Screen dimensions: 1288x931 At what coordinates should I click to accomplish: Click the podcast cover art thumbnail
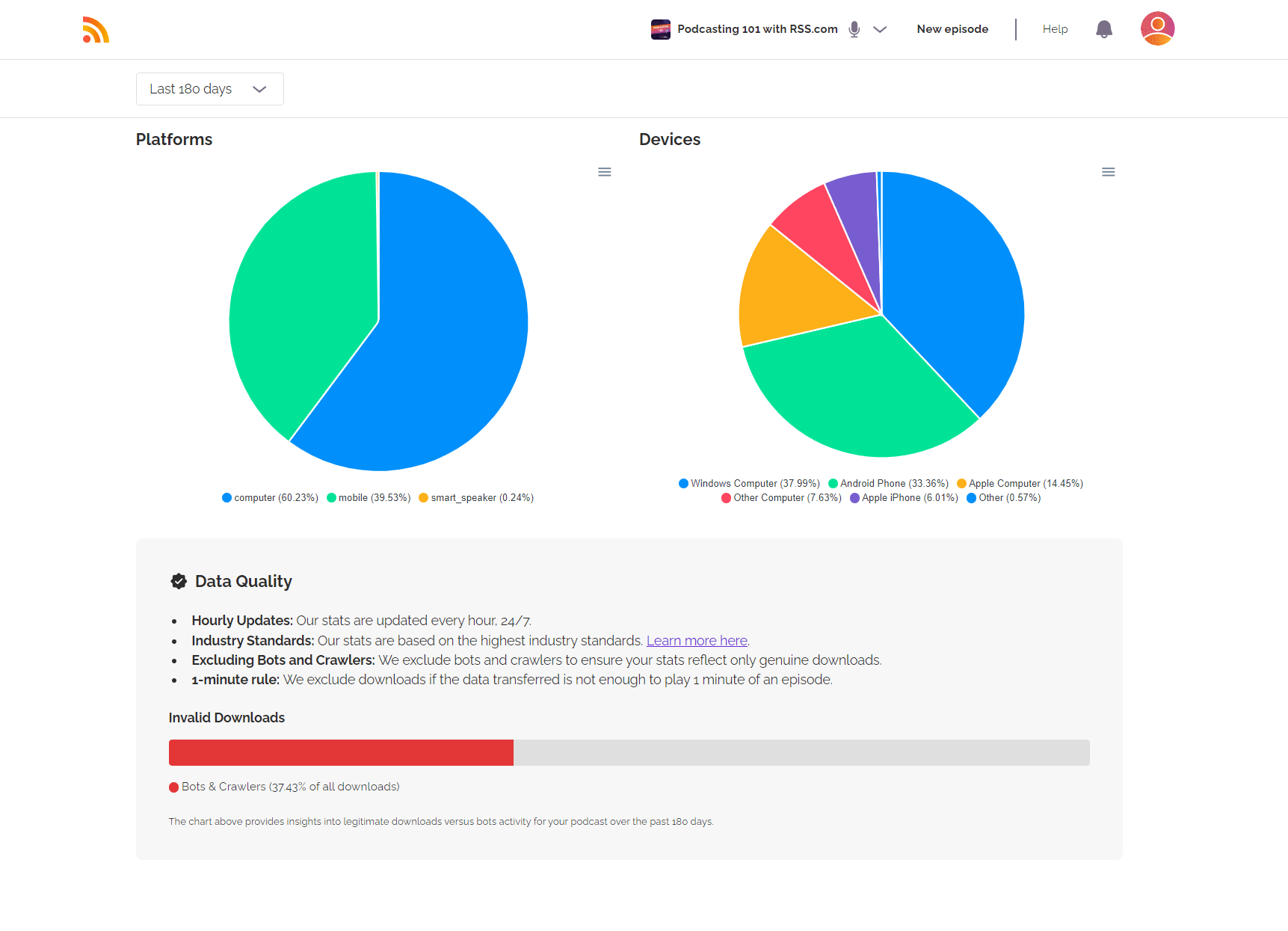pyautogui.click(x=660, y=29)
